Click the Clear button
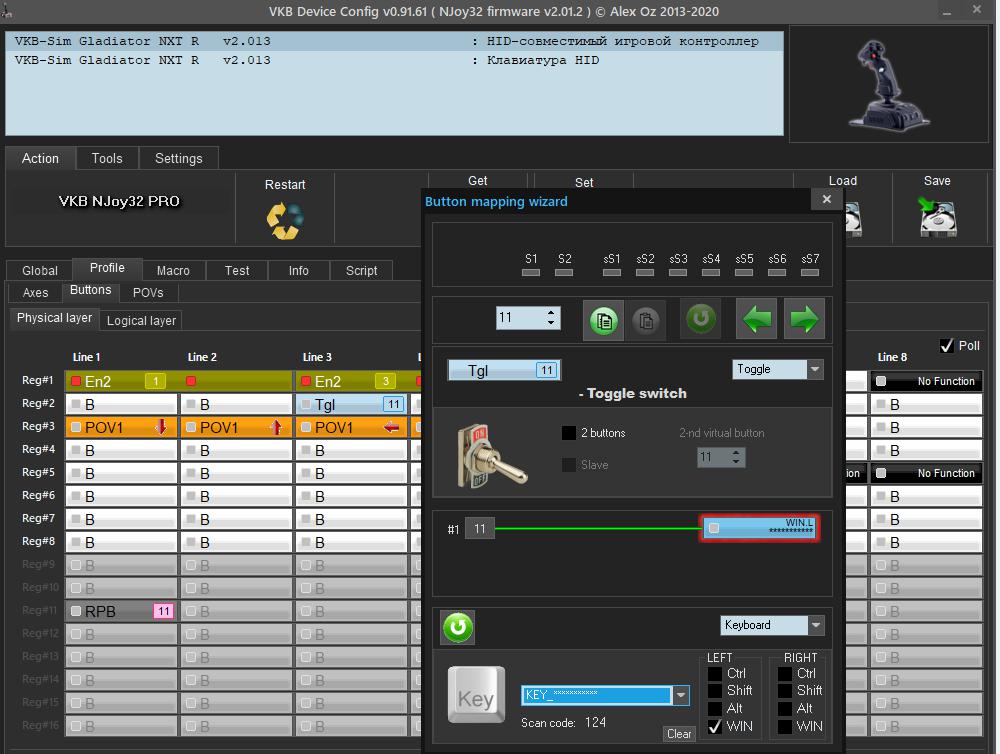 coord(679,734)
